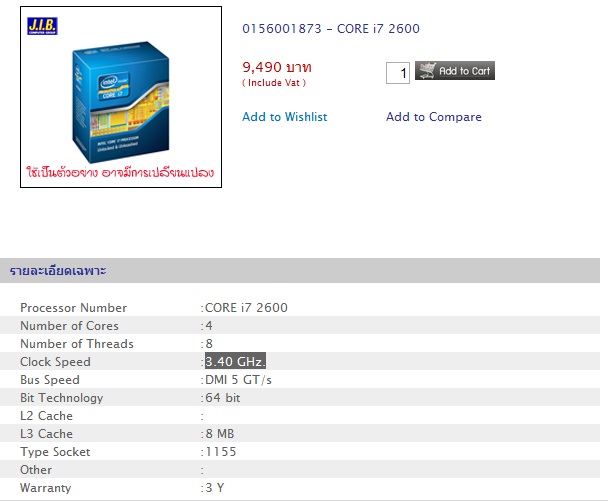Click the red Thai disclaimer text under the box
Screen dimensions: 608x501
pyautogui.click(x=120, y=173)
